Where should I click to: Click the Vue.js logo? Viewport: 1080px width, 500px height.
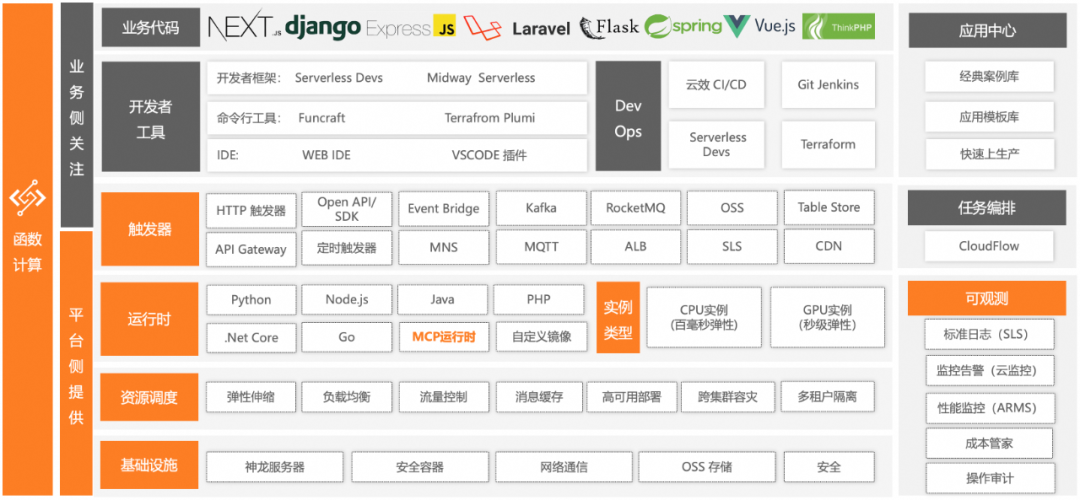coord(761,27)
